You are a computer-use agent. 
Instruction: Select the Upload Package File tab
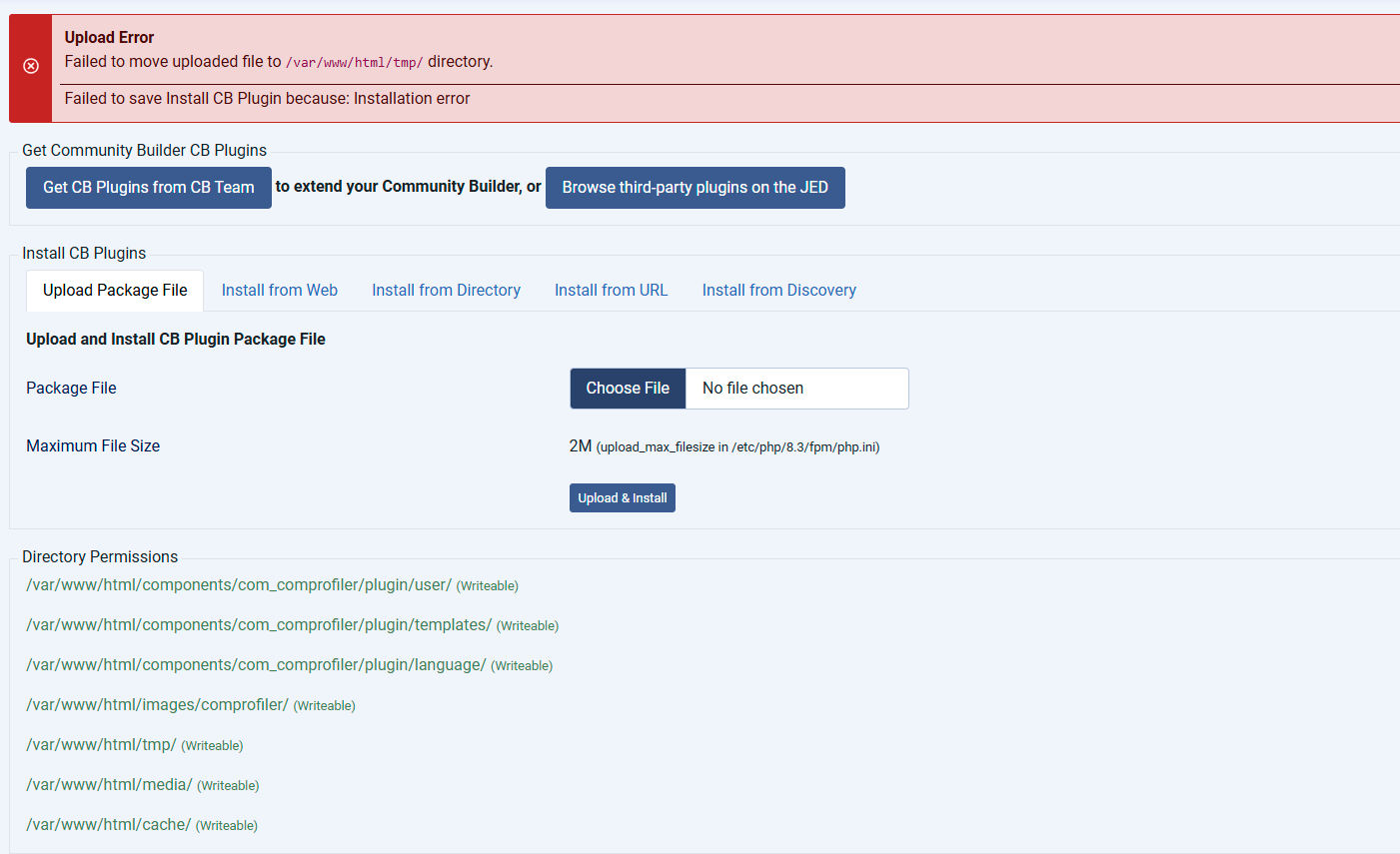(x=115, y=291)
